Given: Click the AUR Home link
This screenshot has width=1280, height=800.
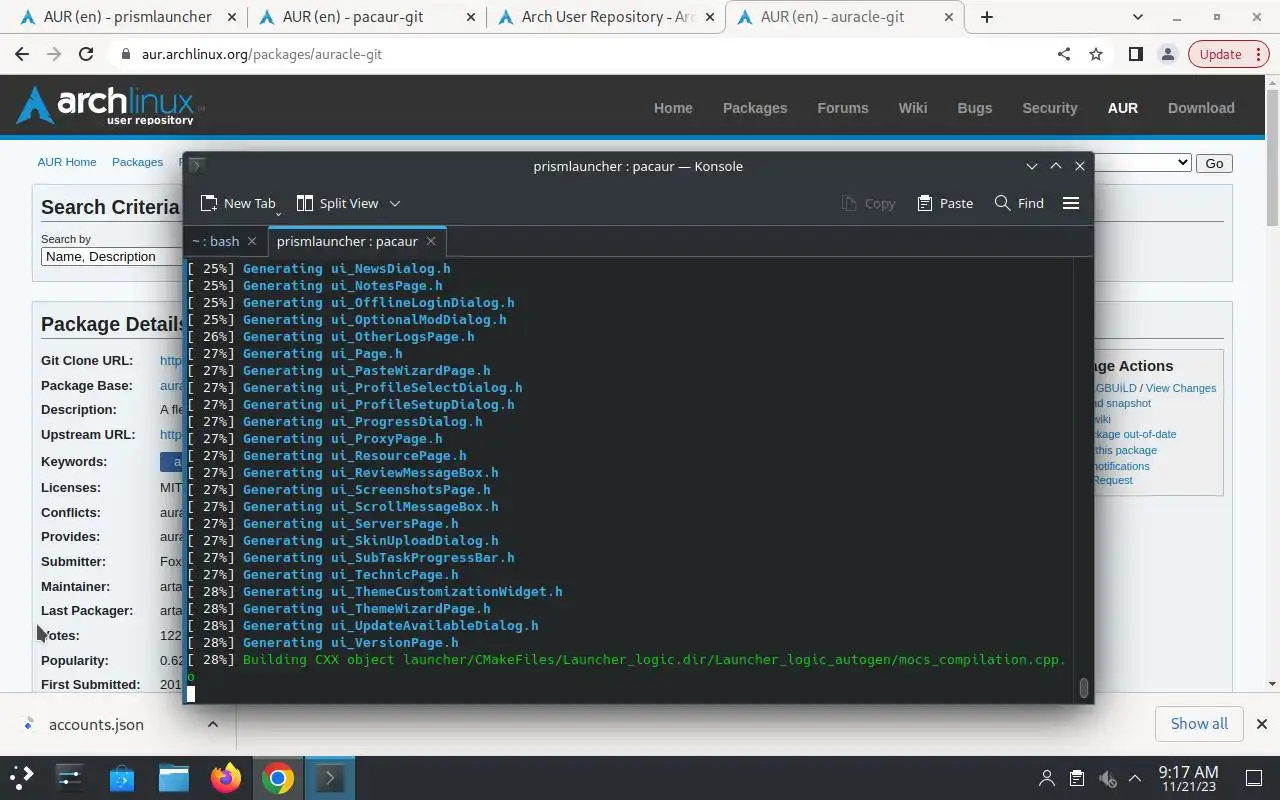Looking at the screenshot, I should tap(67, 162).
